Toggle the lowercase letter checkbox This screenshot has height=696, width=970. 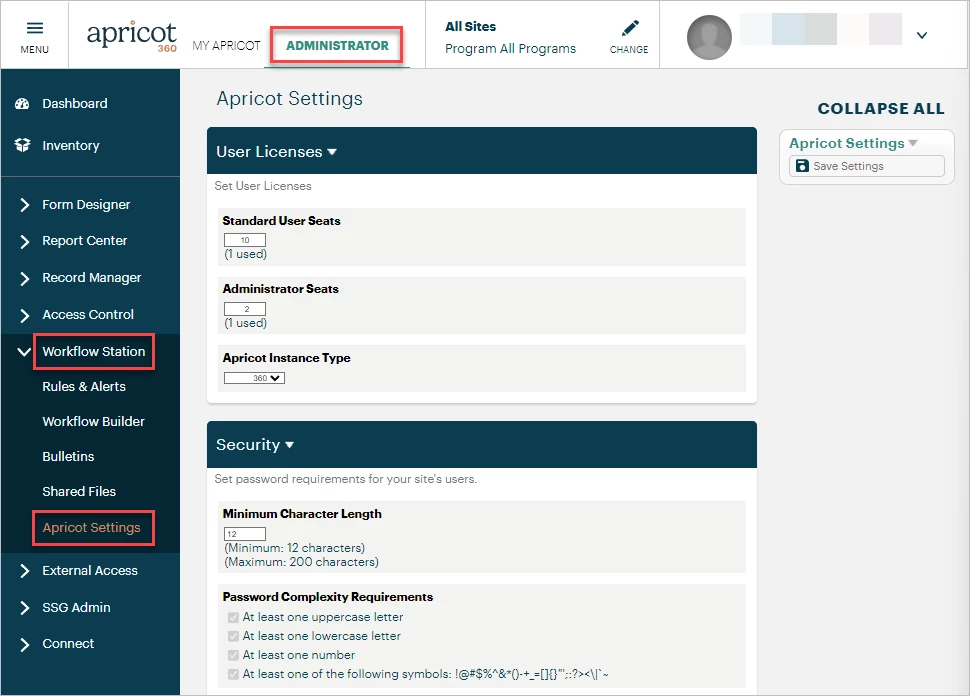[x=233, y=637]
